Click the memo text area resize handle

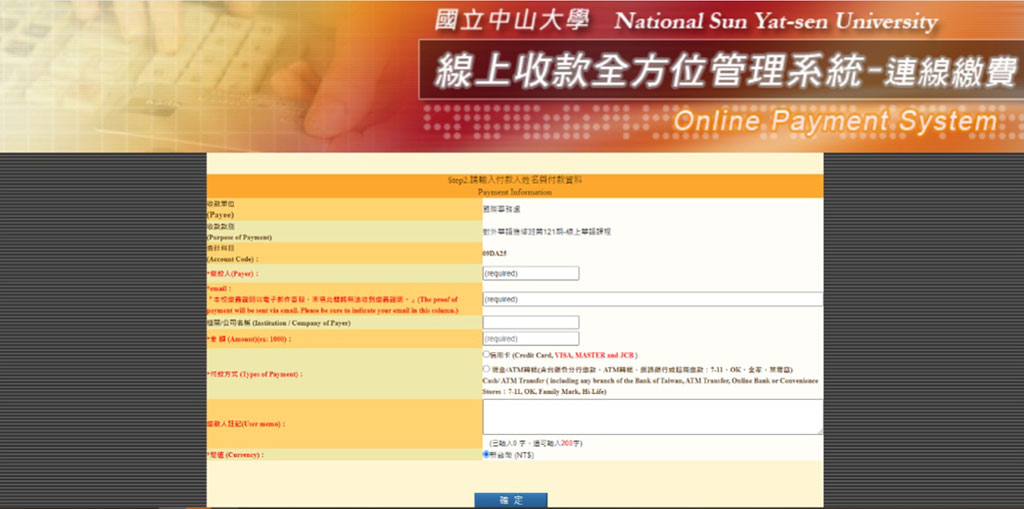click(819, 430)
